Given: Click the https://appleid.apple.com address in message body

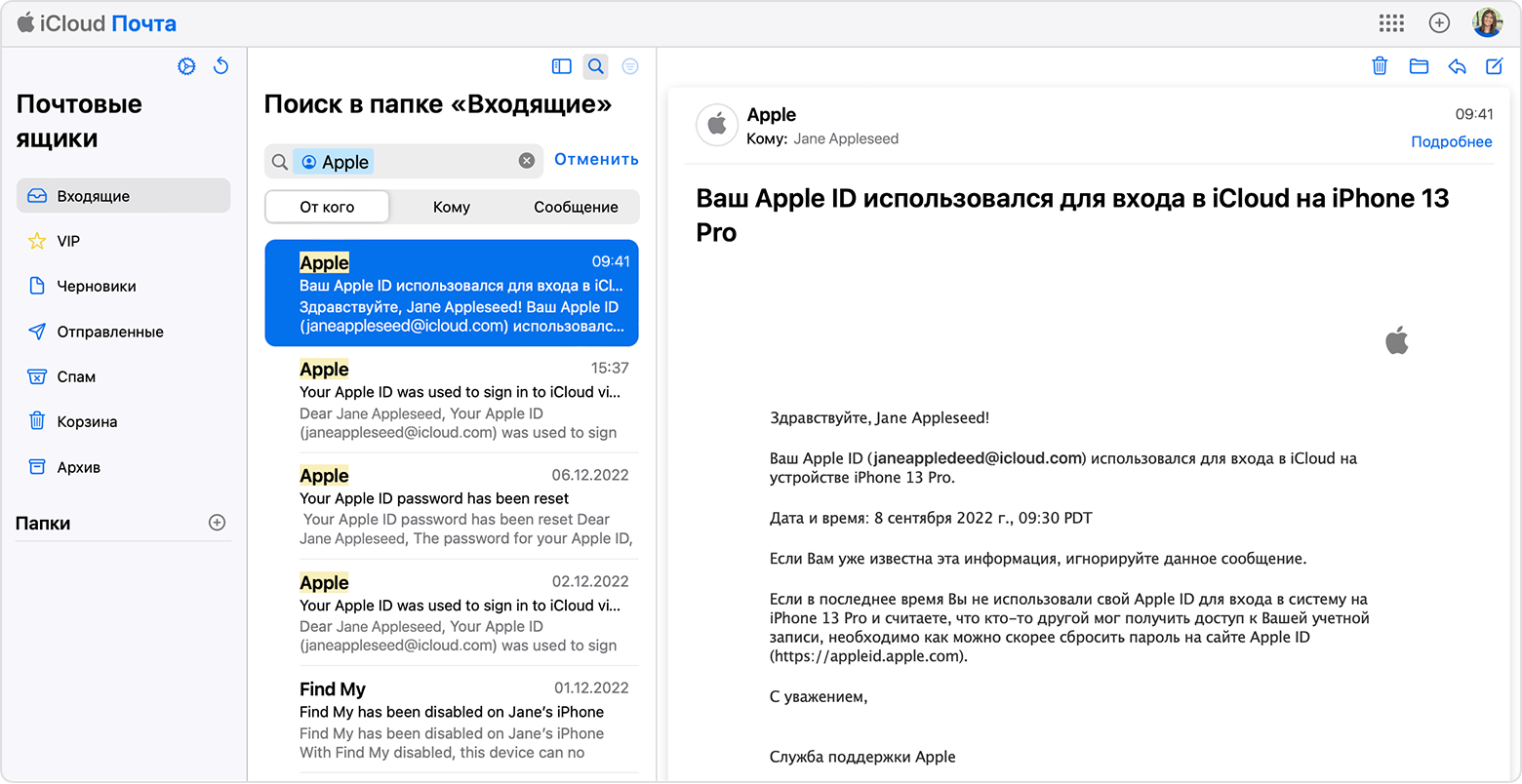Looking at the screenshot, I should pyautogui.click(x=867, y=656).
